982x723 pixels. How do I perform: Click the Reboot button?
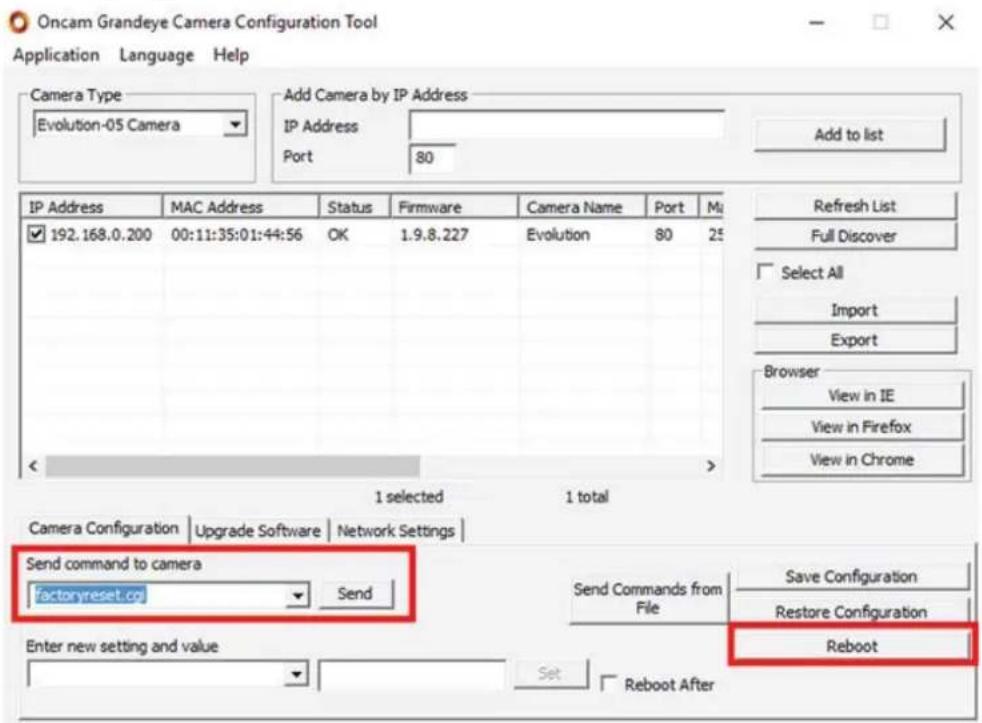click(851, 646)
